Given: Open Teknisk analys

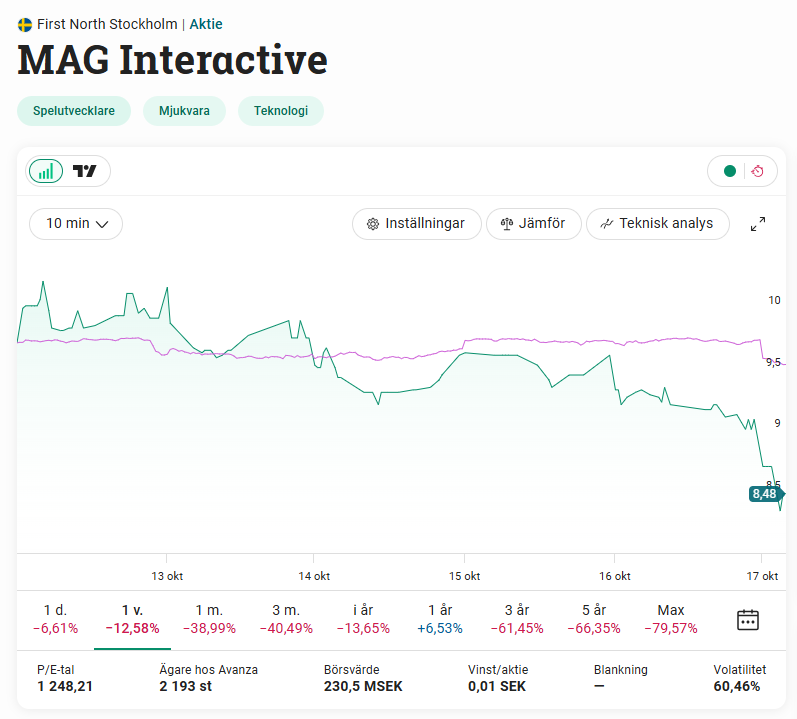Looking at the screenshot, I should coord(658,224).
